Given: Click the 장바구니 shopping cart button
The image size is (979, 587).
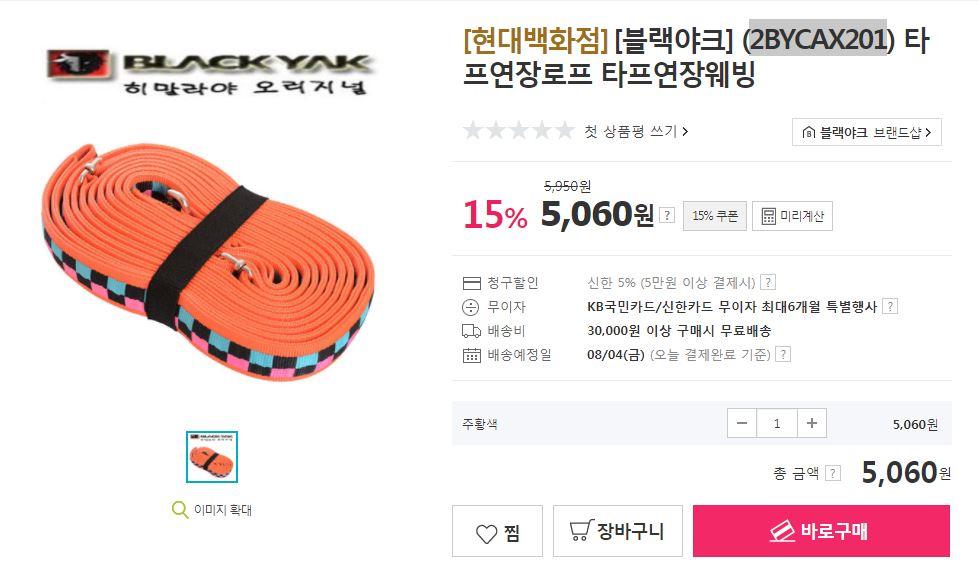Looking at the screenshot, I should click(x=617, y=531).
